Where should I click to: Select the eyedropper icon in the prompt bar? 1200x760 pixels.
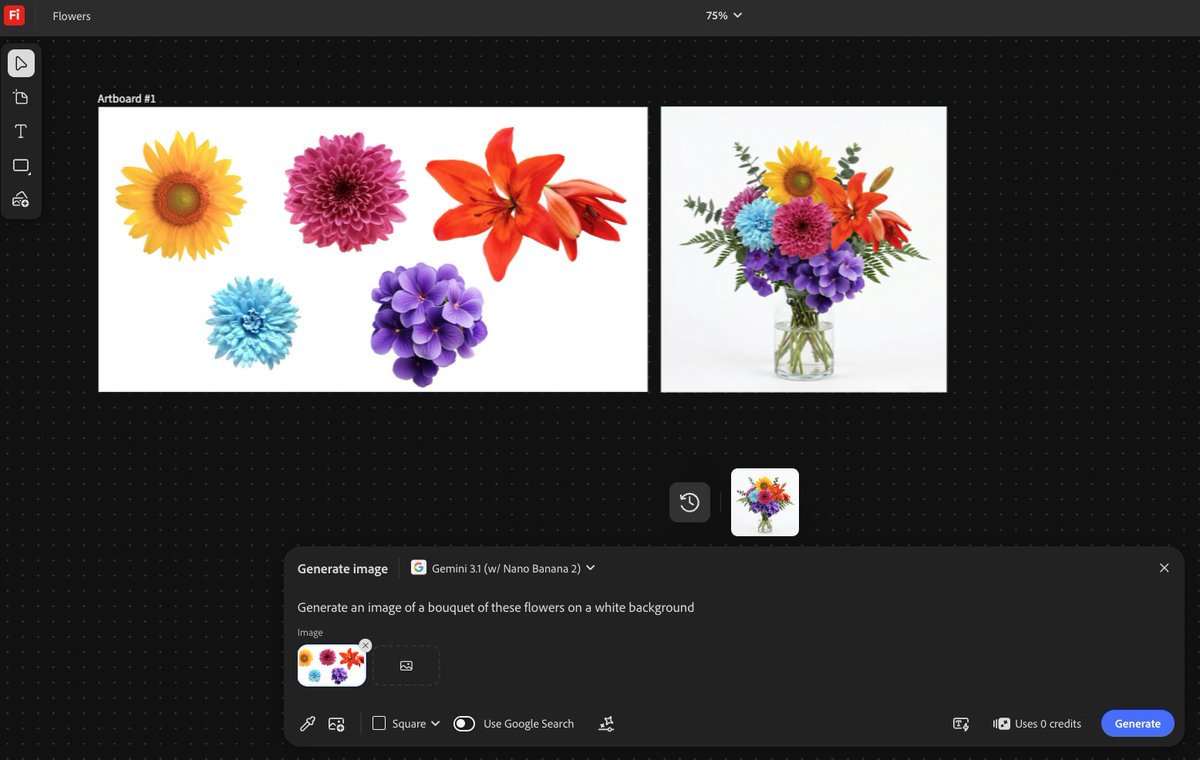pos(307,723)
